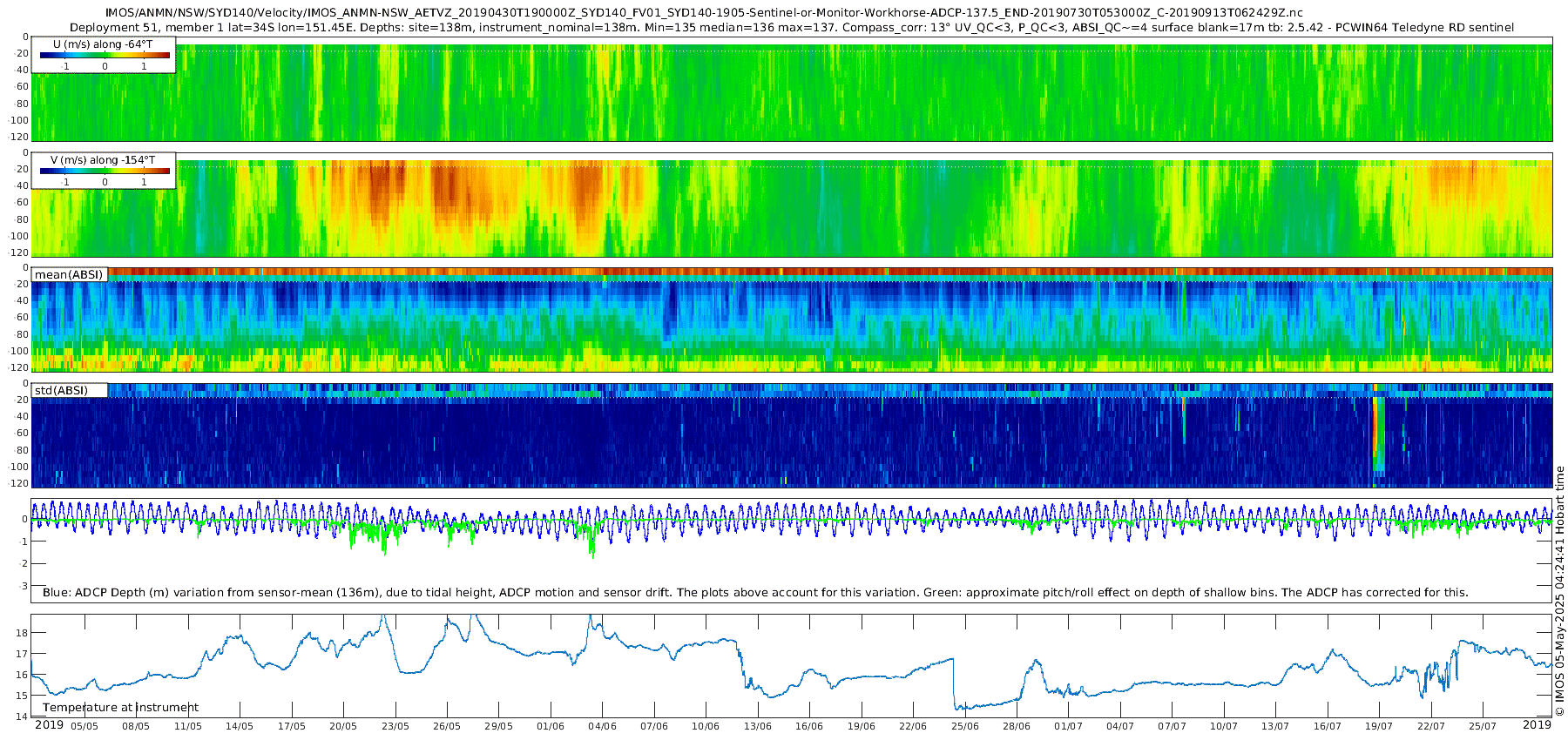
Task: Click the mean(ABSI) panel label
Action: [69, 275]
